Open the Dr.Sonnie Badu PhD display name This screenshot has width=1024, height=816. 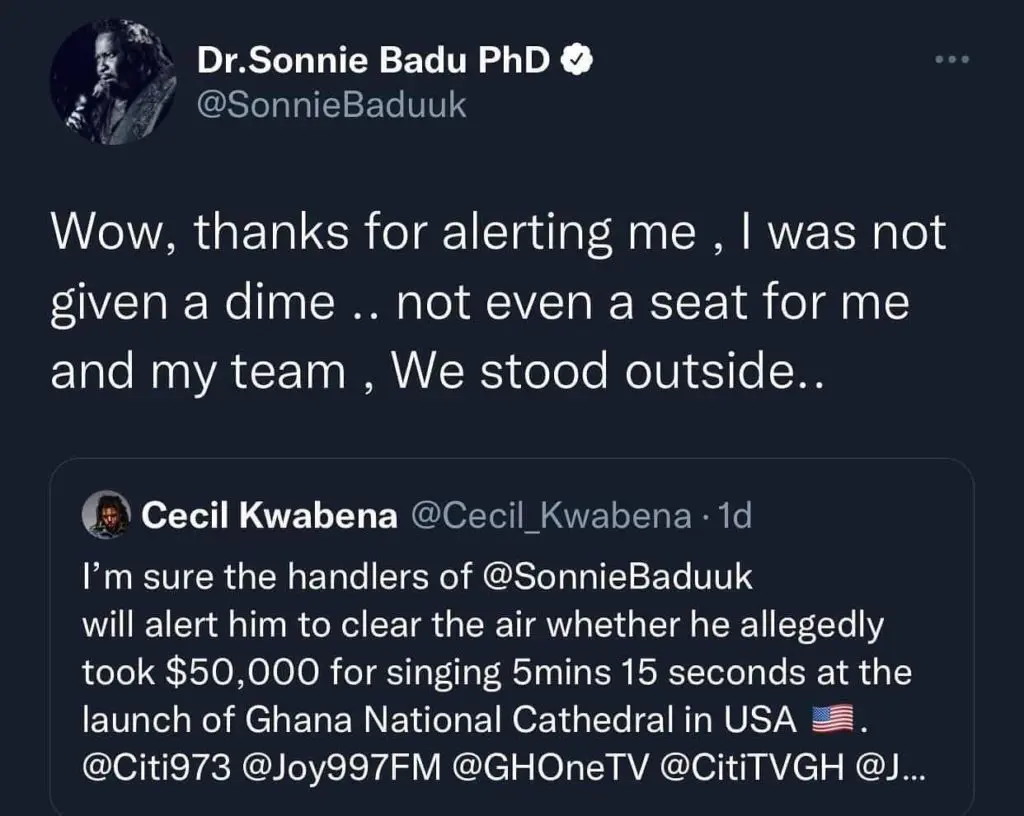pyautogui.click(x=373, y=60)
